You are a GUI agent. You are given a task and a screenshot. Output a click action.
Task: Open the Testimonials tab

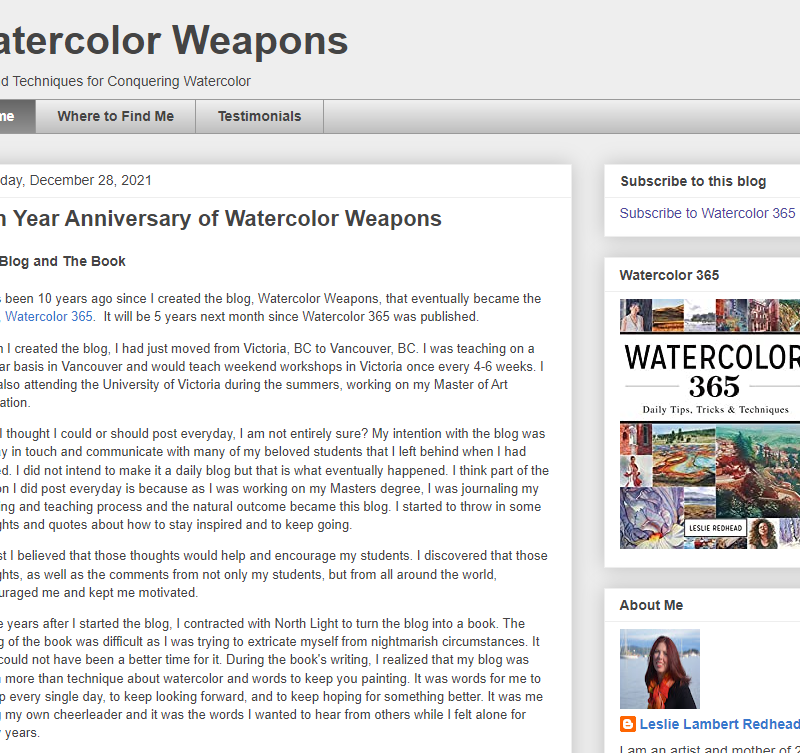point(259,116)
